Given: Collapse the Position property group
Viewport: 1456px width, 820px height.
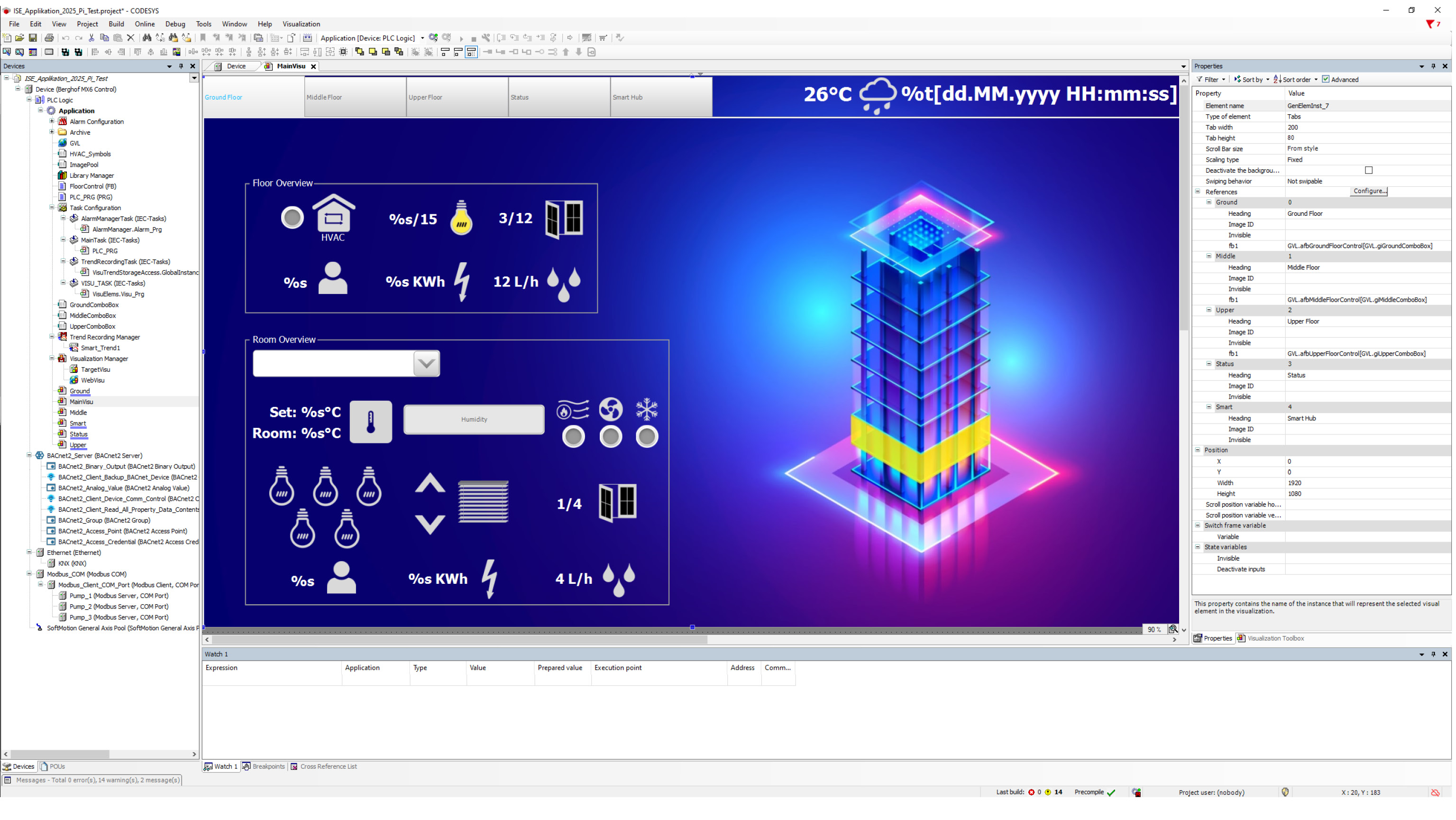Looking at the screenshot, I should point(1198,450).
